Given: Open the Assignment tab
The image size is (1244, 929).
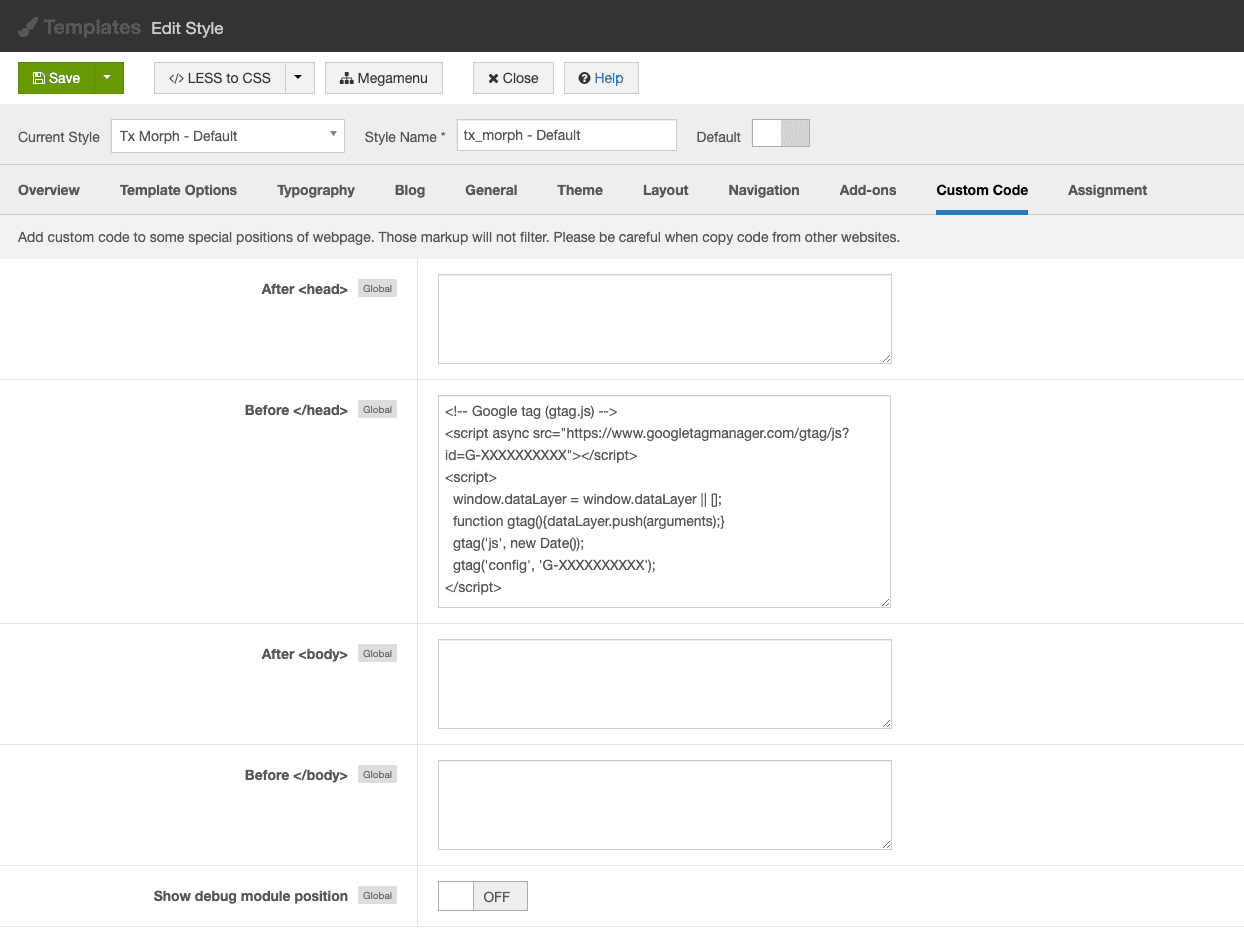Looking at the screenshot, I should coord(1107,190).
